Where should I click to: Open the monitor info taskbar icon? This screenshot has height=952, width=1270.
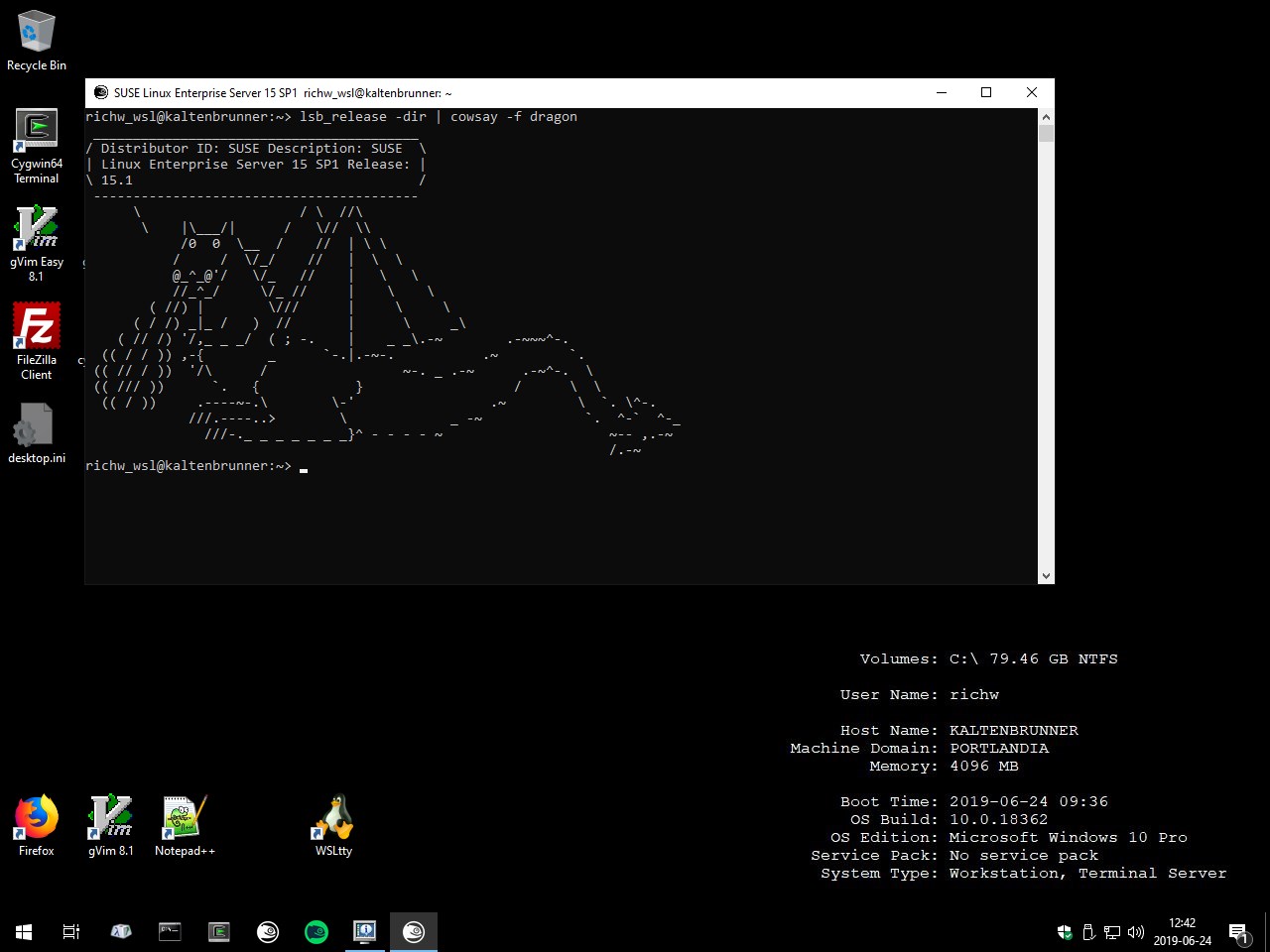point(365,931)
